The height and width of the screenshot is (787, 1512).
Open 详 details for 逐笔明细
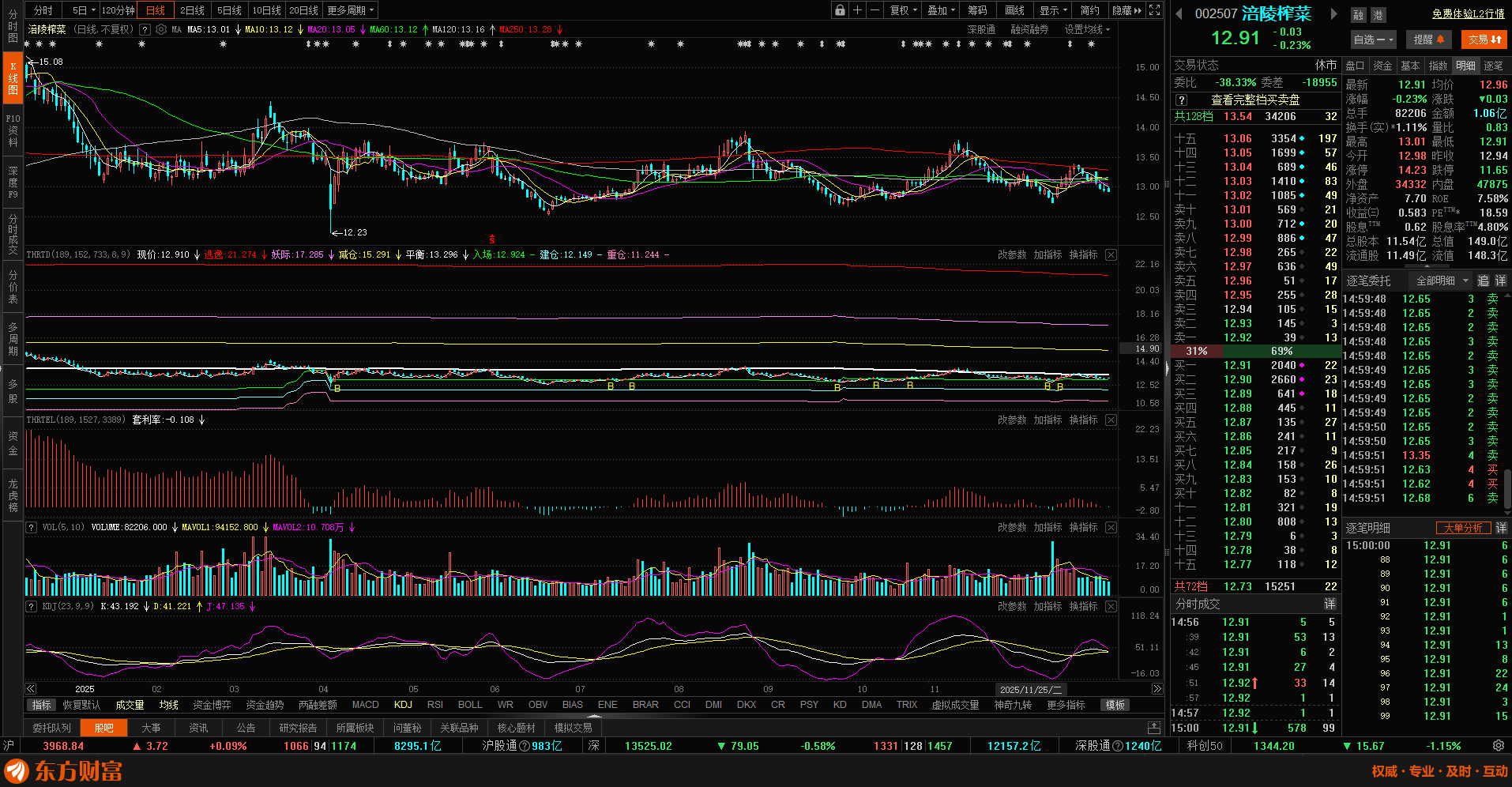pyautogui.click(x=1501, y=528)
